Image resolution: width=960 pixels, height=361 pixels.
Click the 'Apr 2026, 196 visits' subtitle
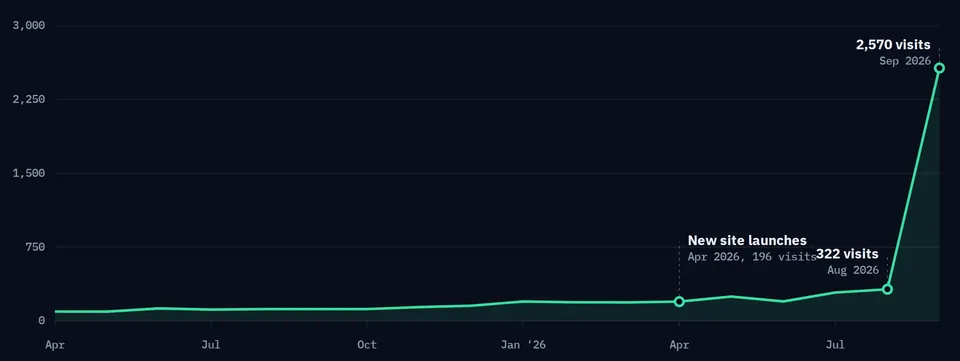pos(752,257)
